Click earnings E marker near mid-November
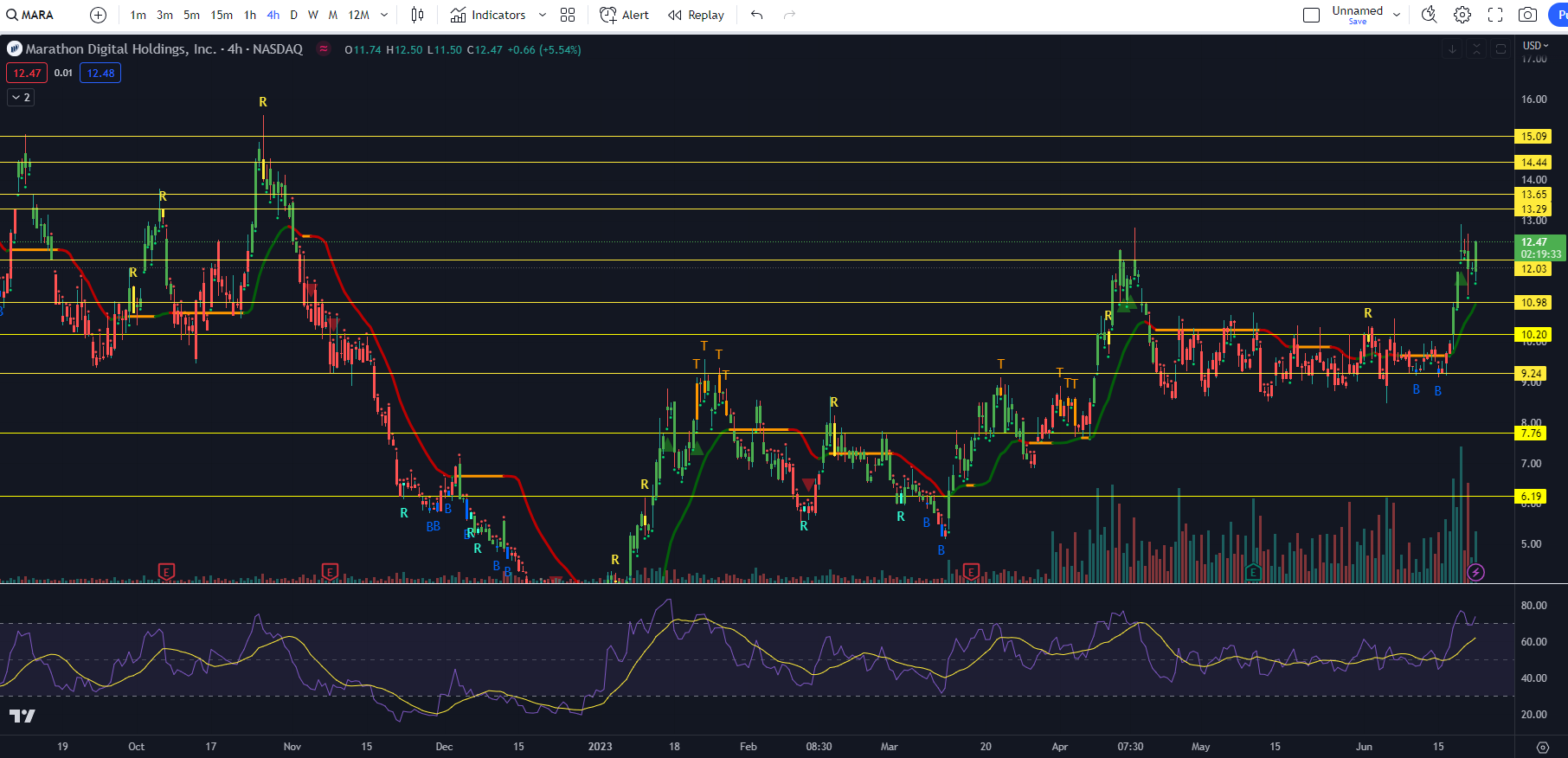 point(330,571)
